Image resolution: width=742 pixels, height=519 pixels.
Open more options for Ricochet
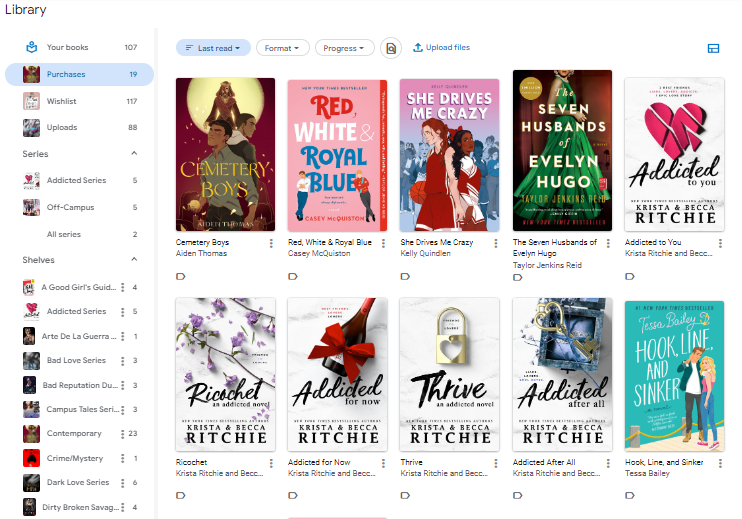coord(271,463)
